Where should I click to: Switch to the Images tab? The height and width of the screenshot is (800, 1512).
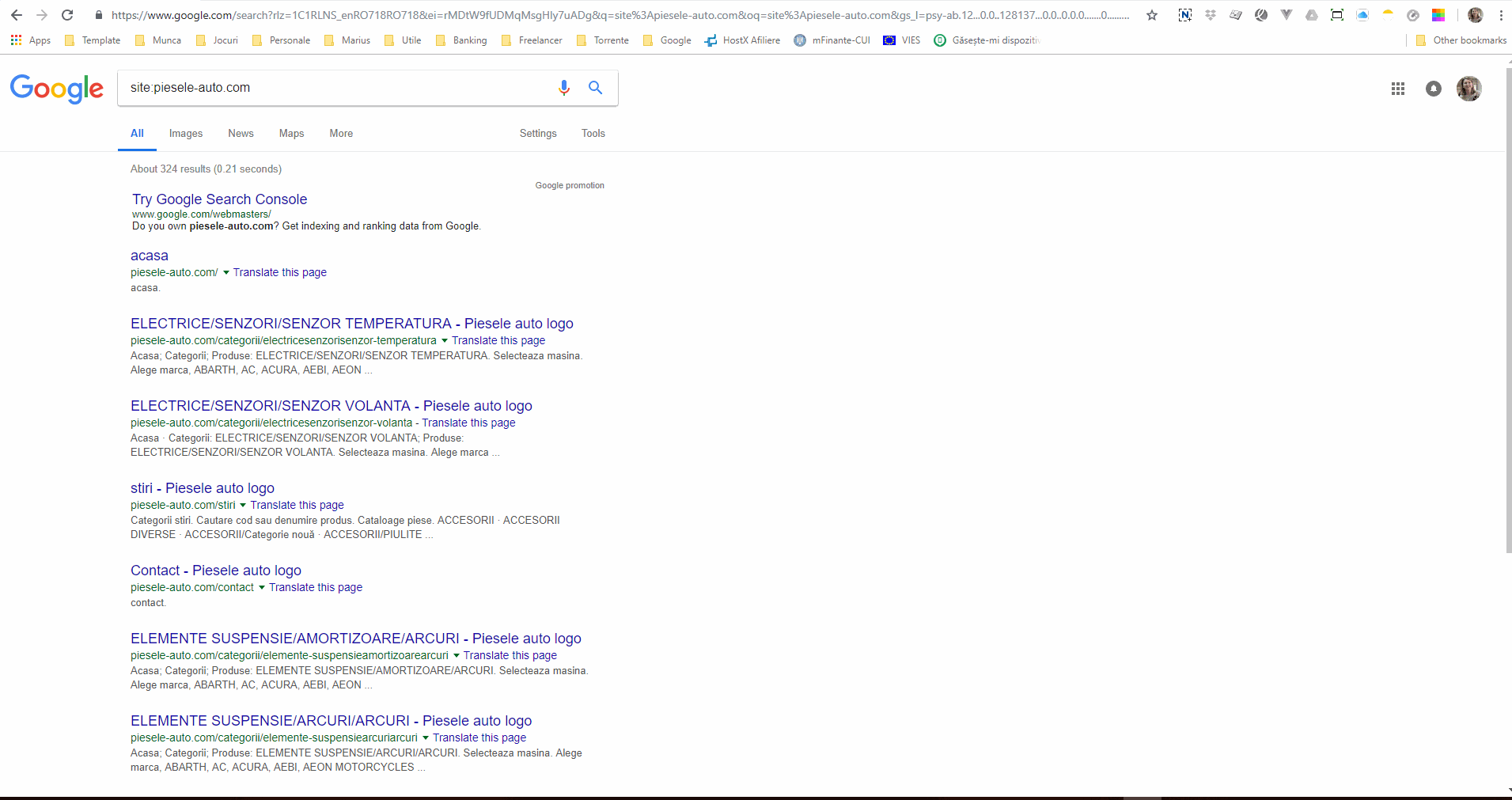(186, 134)
